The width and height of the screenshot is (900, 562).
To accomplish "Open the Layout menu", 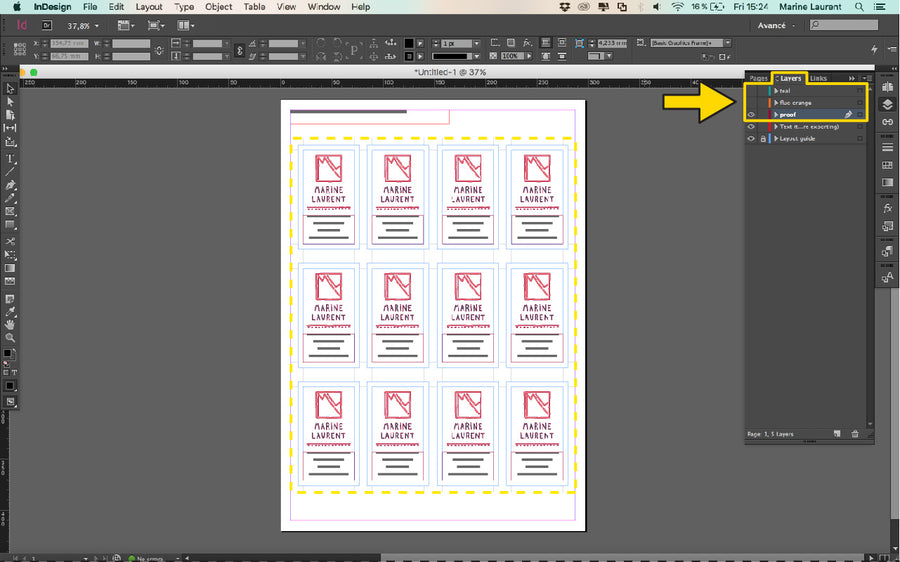I will 149,7.
